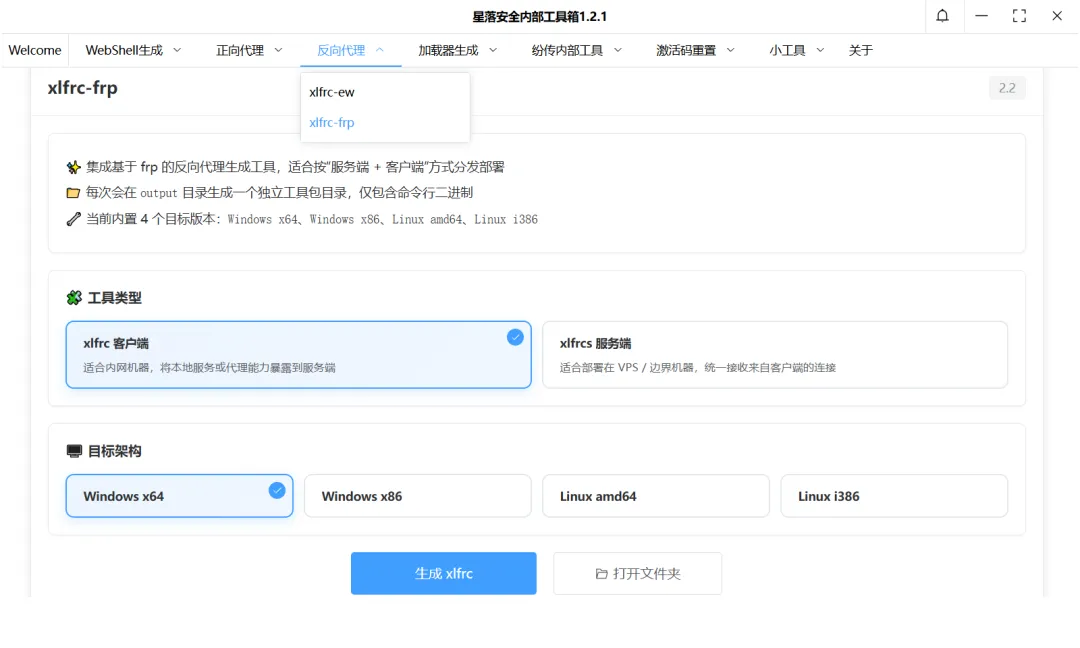This screenshot has height=648, width=1080.
Task: Click the pencil icon beside target versions line
Action: tap(73, 219)
